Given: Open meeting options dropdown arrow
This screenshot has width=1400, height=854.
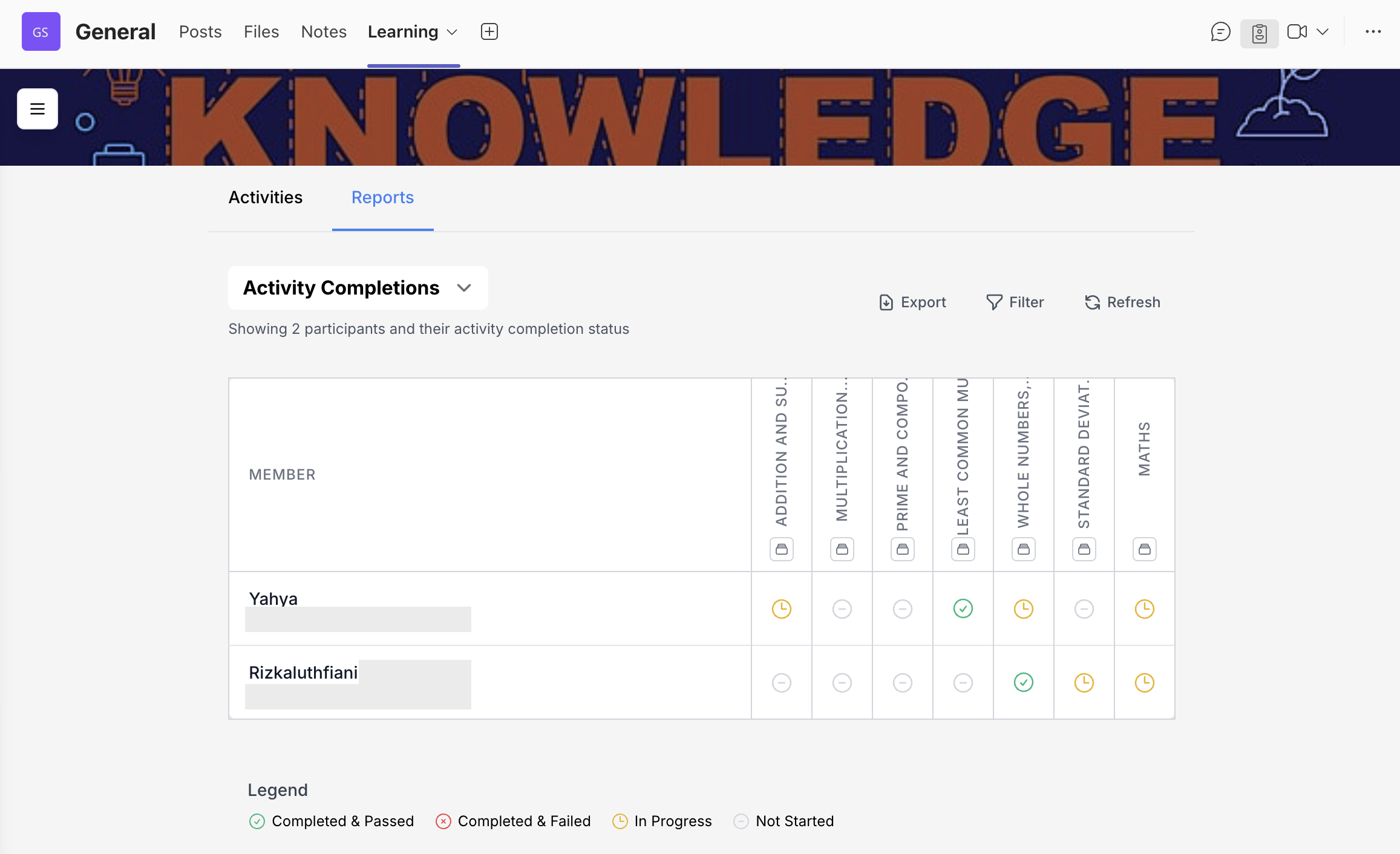Looking at the screenshot, I should 1323,31.
